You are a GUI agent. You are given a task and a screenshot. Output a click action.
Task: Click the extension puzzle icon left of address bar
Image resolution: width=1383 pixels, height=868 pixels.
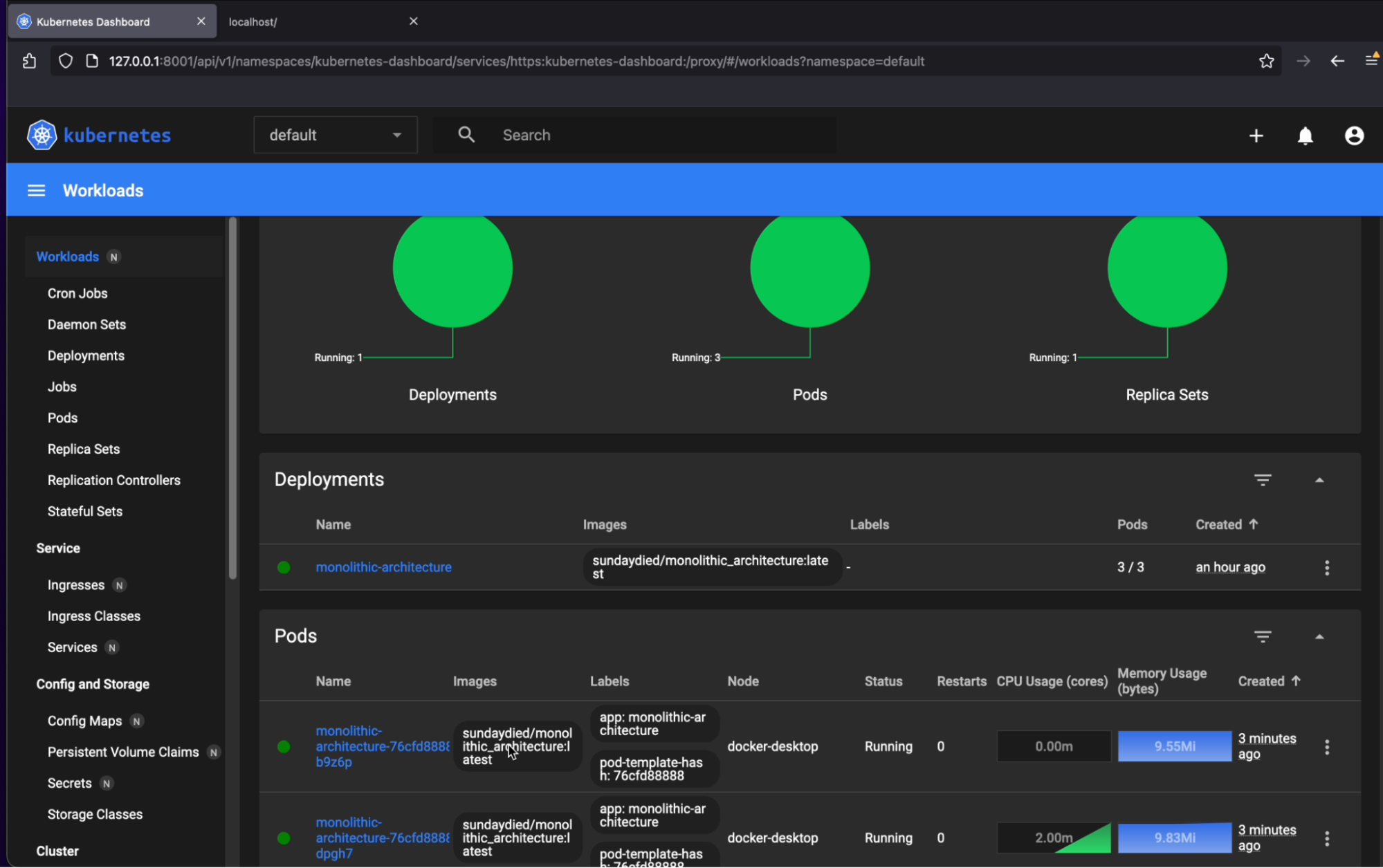29,61
